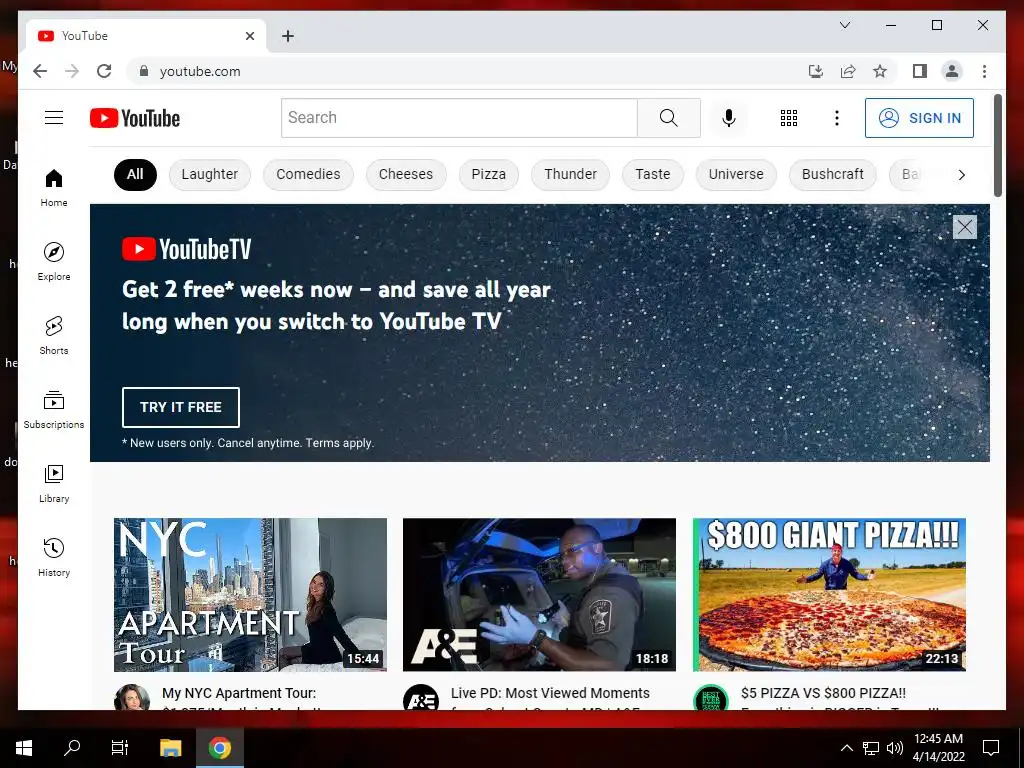The width and height of the screenshot is (1024, 768).
Task: Click Chrome taskbar icon
Action: tap(220, 748)
